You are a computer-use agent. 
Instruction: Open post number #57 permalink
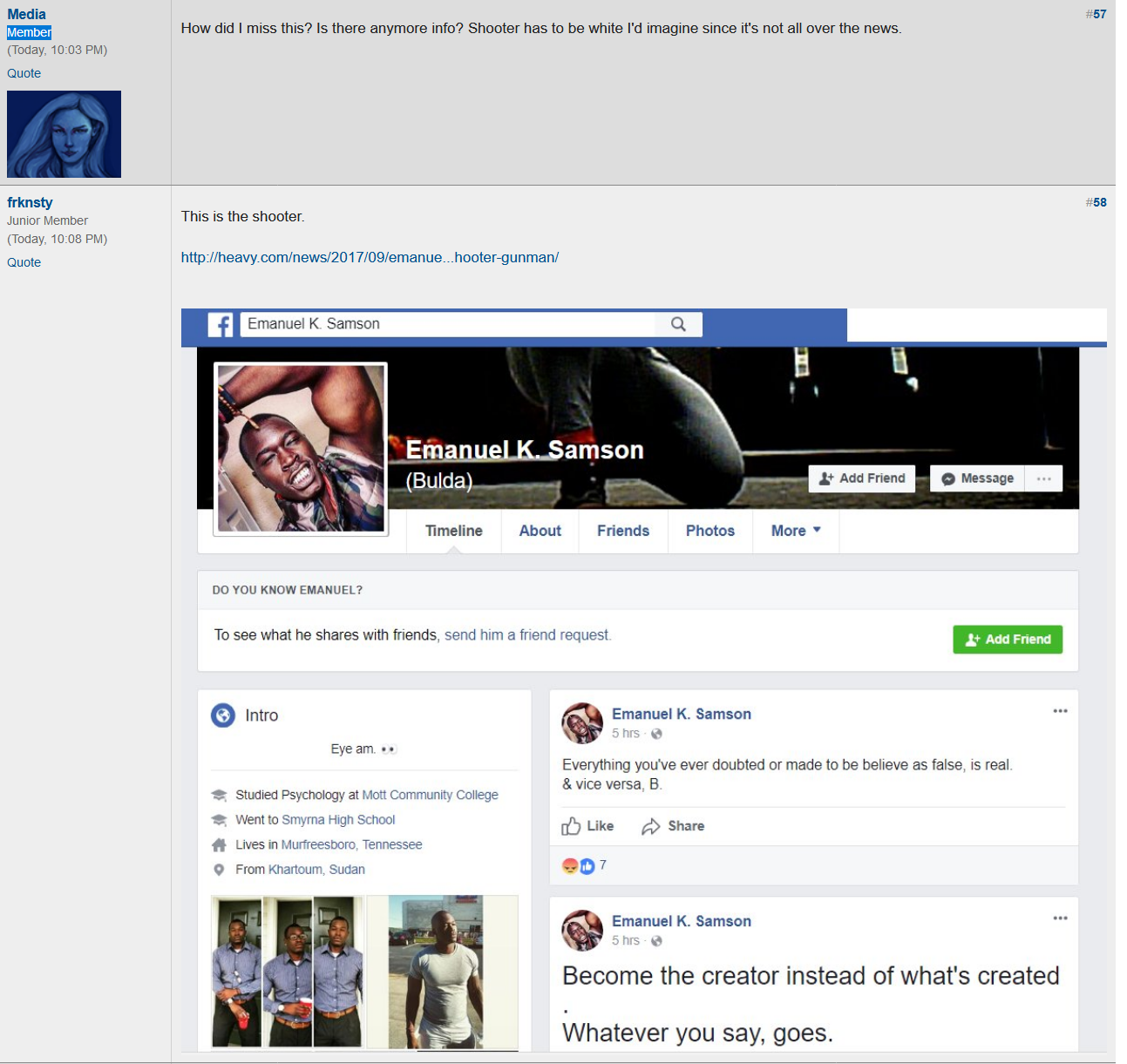(1096, 14)
